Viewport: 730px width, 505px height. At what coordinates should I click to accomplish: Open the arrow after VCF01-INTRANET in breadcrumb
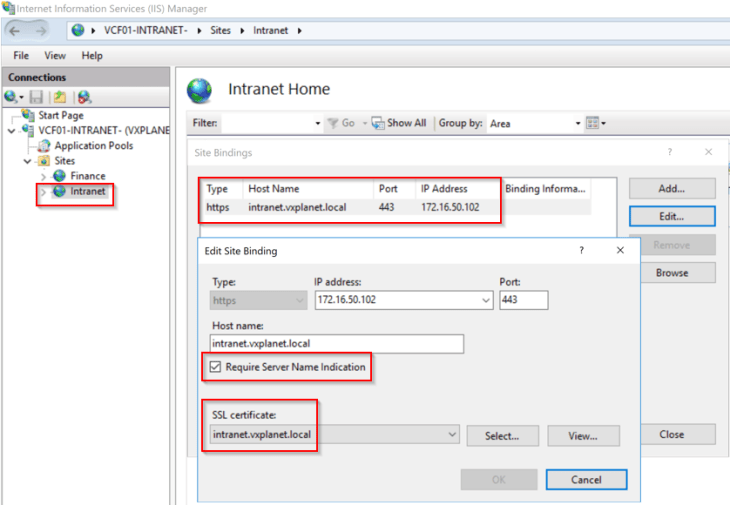coord(199,31)
